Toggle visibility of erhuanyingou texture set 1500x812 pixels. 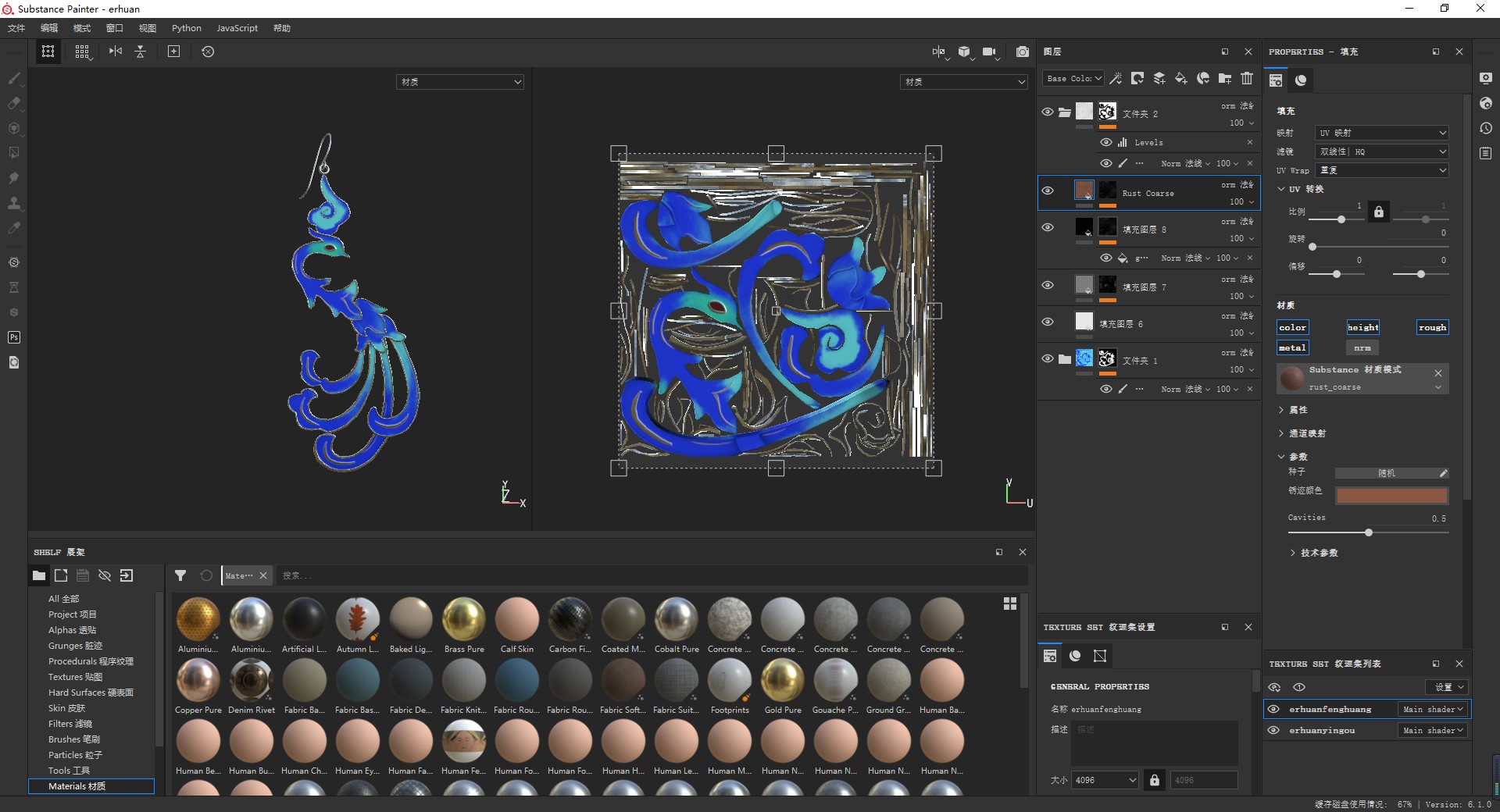point(1273,730)
